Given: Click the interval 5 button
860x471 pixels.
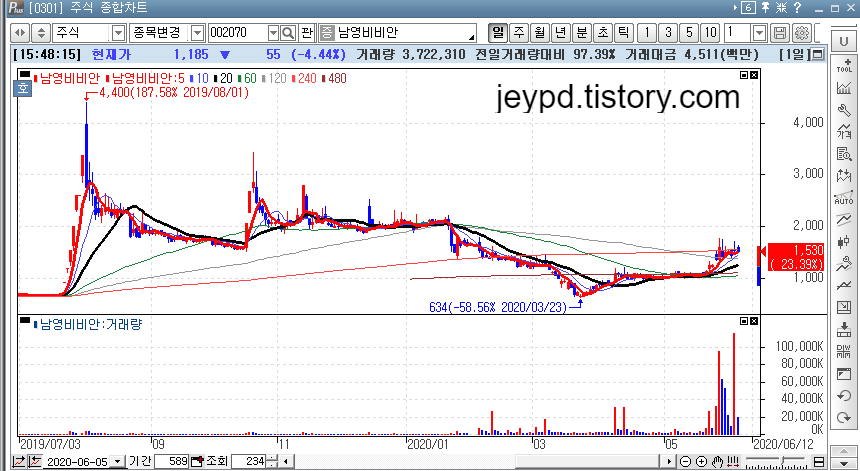Looking at the screenshot, I should [x=689, y=33].
